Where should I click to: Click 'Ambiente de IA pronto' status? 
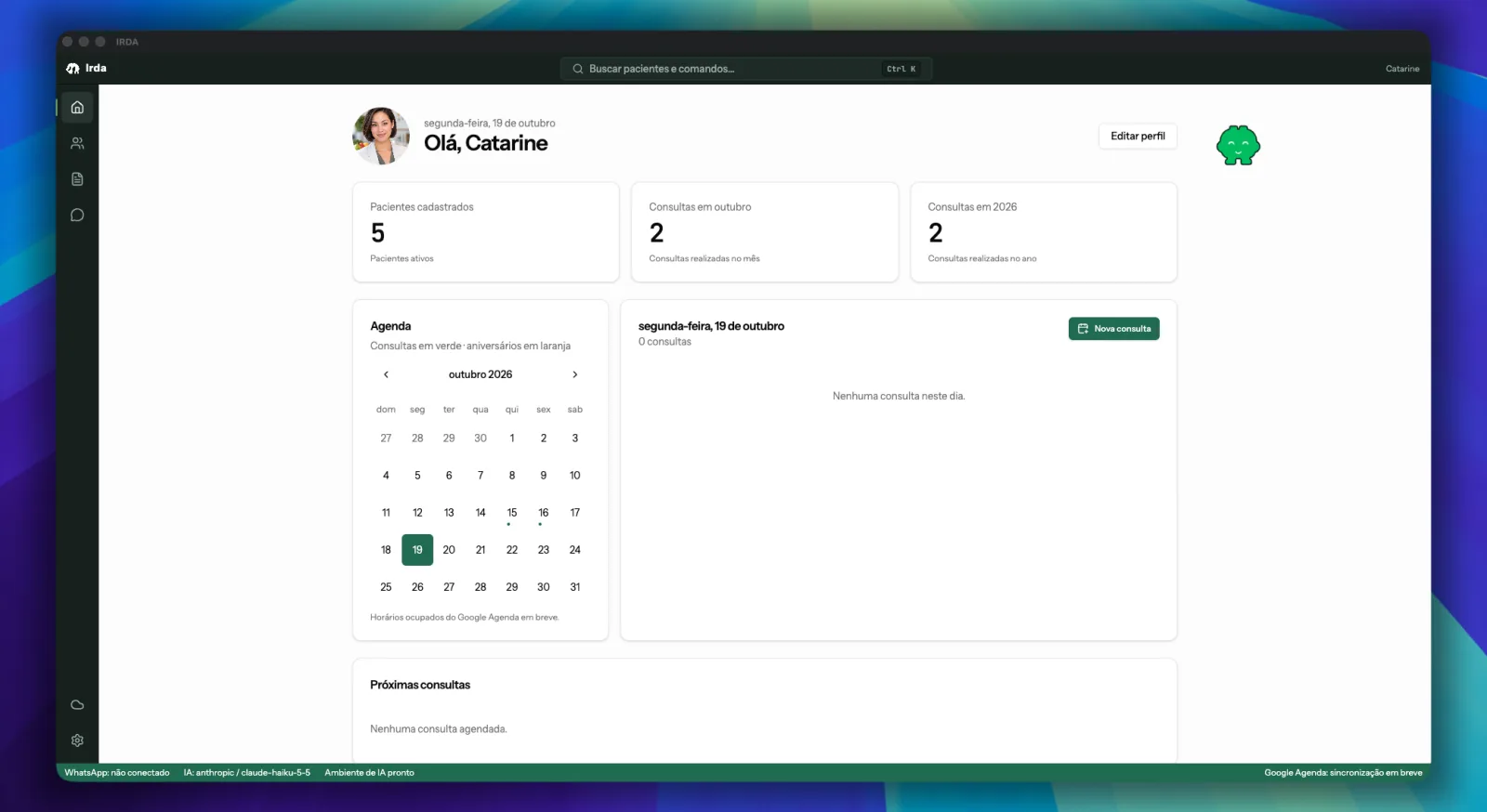tap(369, 773)
